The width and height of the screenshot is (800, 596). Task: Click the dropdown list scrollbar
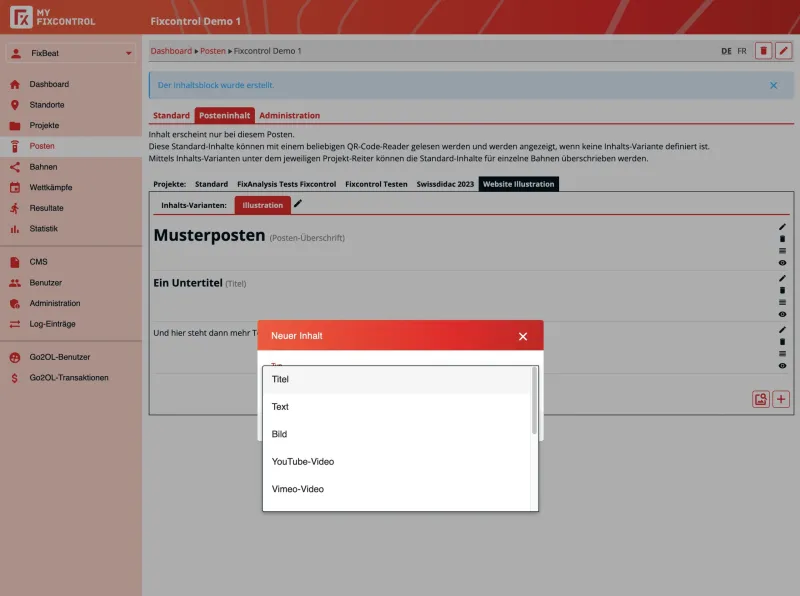(x=535, y=401)
